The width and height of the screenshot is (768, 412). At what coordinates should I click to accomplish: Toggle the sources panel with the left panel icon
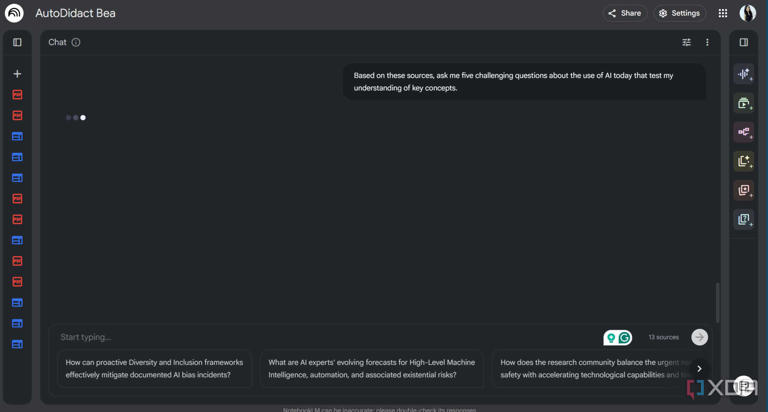click(x=17, y=42)
